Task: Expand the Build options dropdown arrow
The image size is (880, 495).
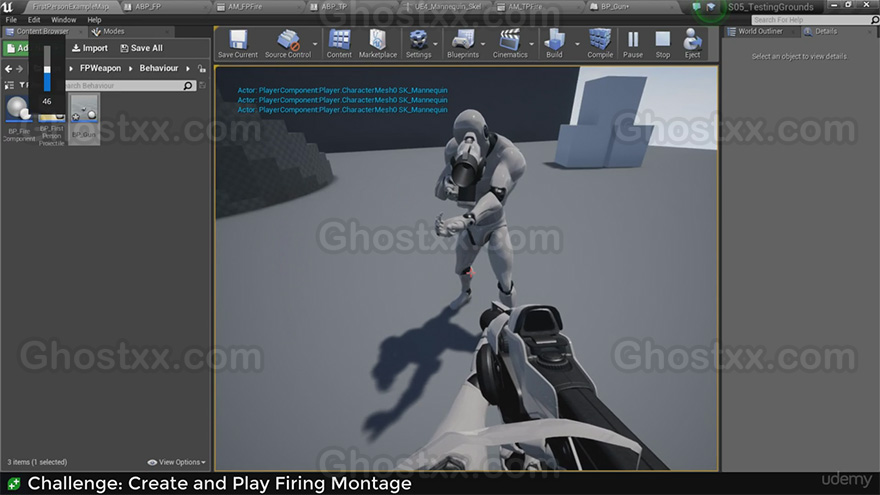Action: (577, 44)
